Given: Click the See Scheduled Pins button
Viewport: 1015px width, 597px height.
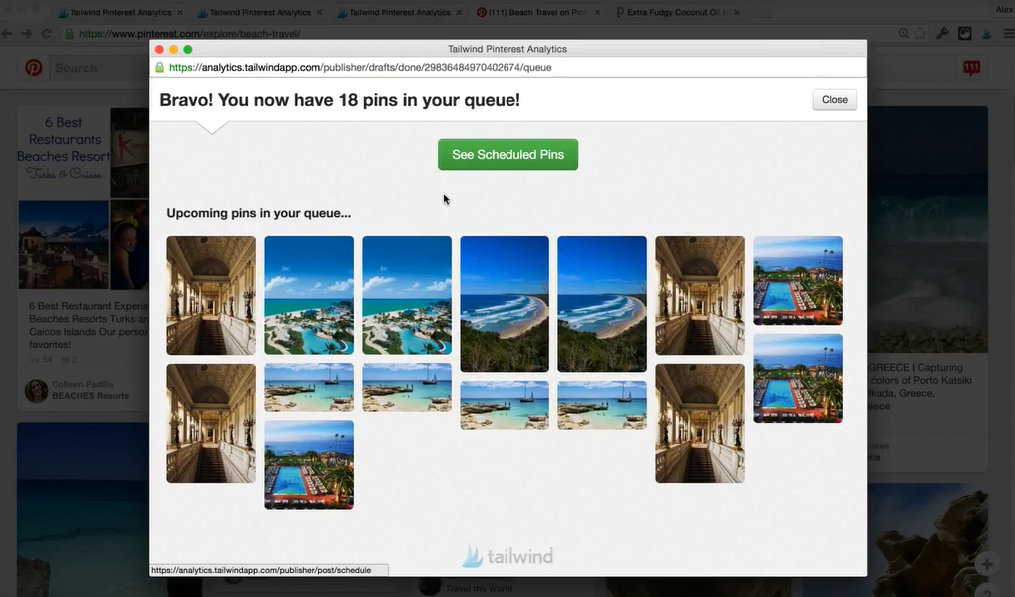Looking at the screenshot, I should pos(508,155).
